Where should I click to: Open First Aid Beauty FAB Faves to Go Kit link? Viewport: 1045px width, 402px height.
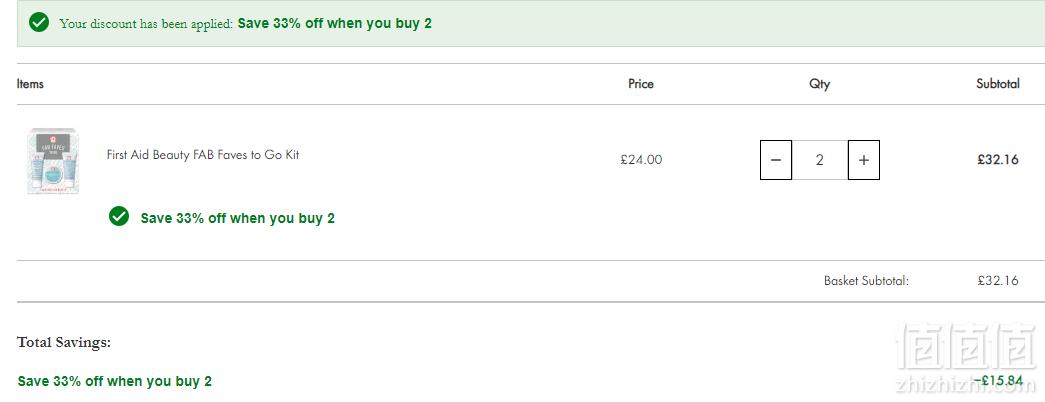coord(203,155)
